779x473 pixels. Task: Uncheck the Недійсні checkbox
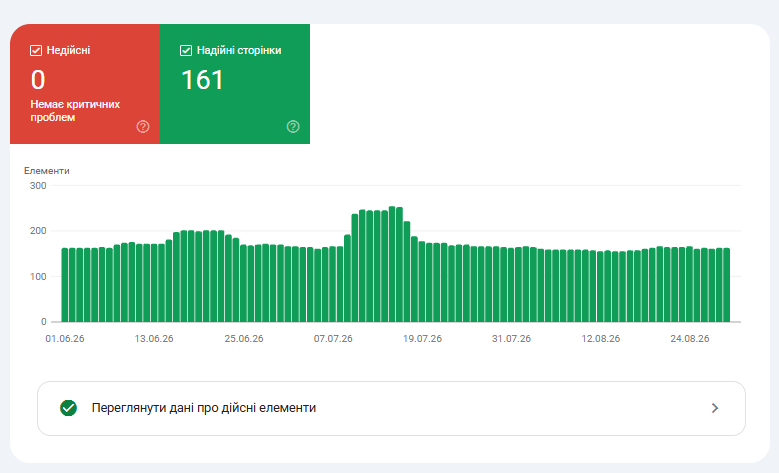point(36,50)
